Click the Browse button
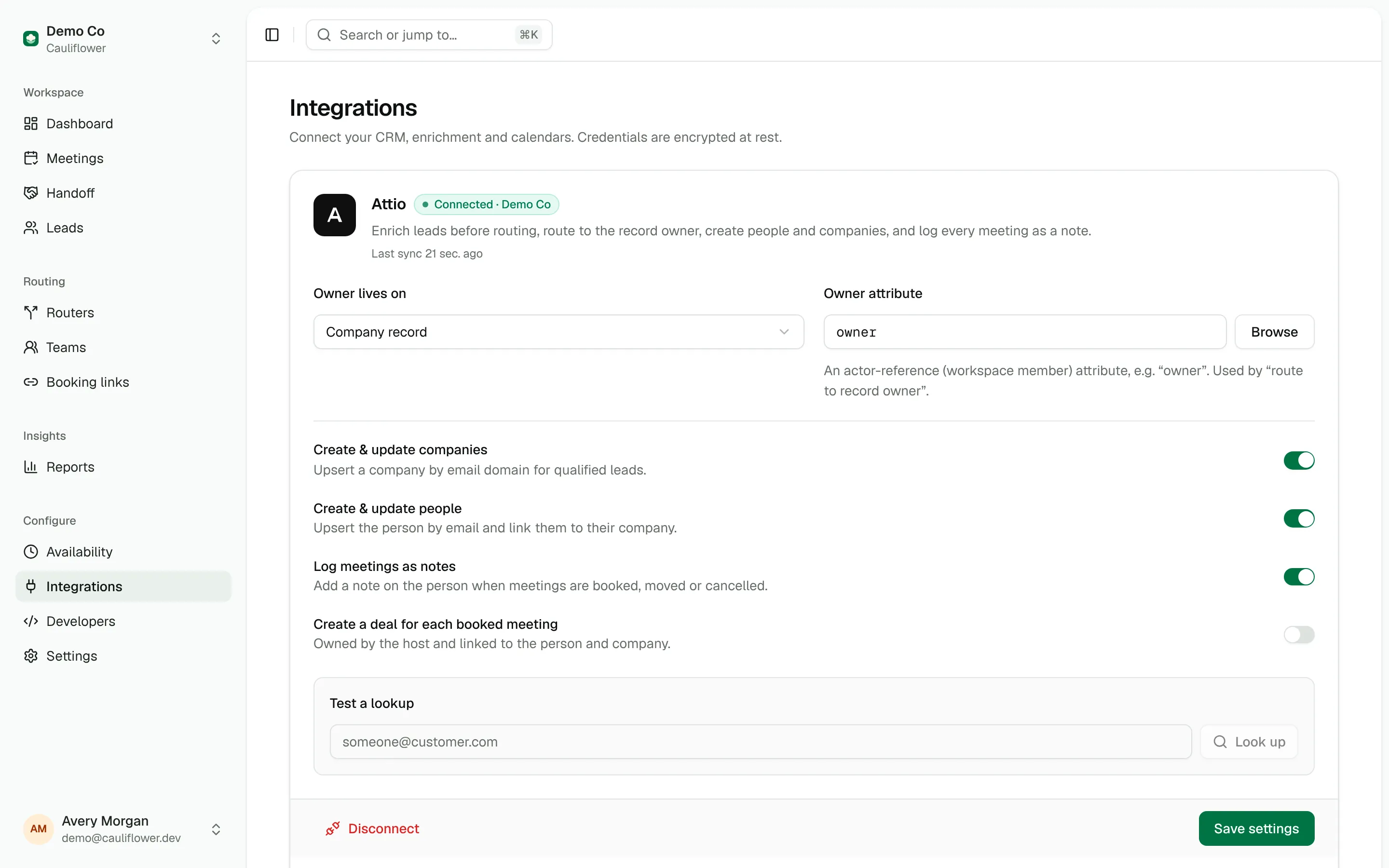Viewport: 1389px width, 868px height. click(x=1274, y=332)
